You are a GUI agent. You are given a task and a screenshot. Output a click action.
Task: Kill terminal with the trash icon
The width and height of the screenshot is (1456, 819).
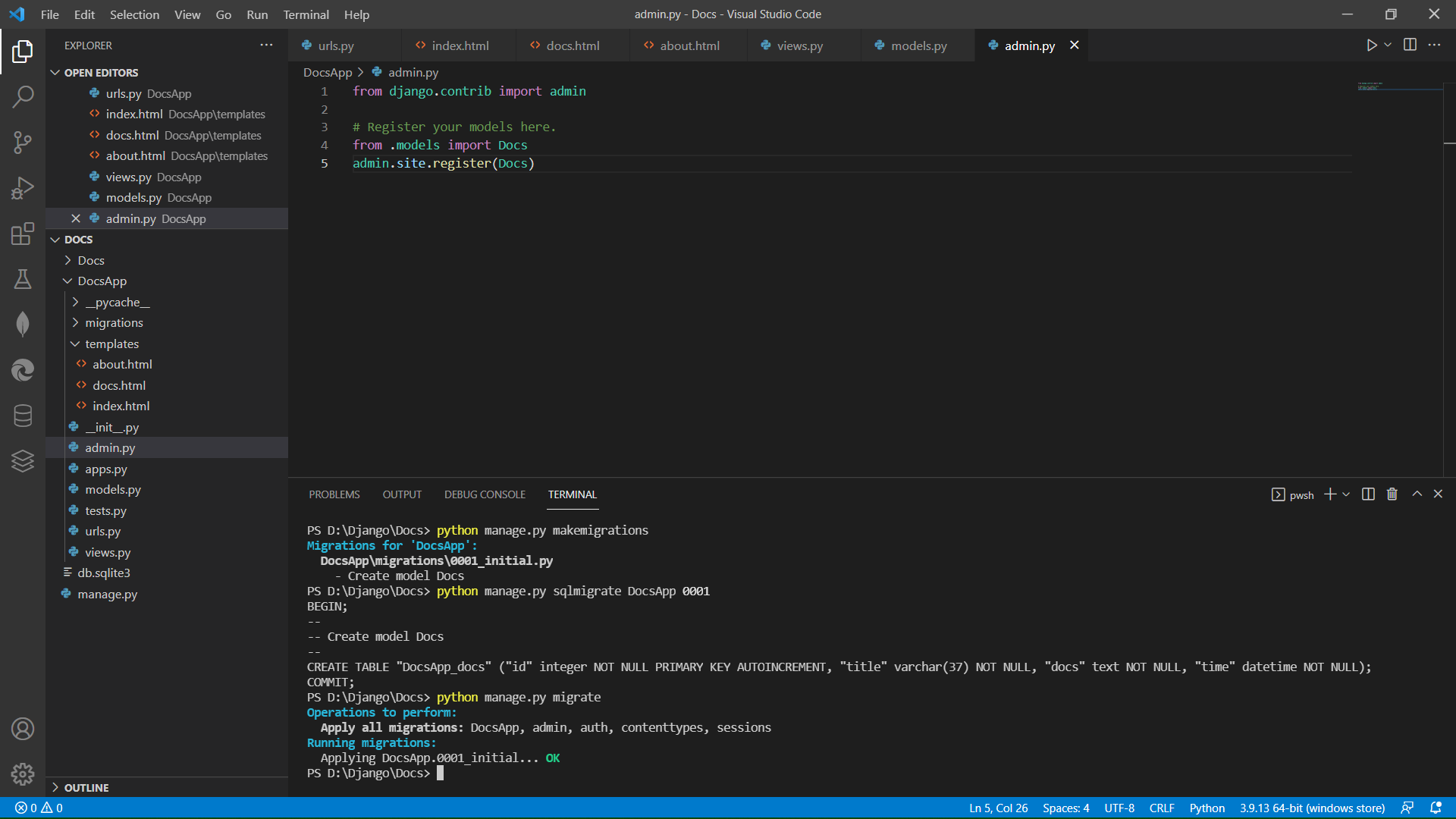1392,494
